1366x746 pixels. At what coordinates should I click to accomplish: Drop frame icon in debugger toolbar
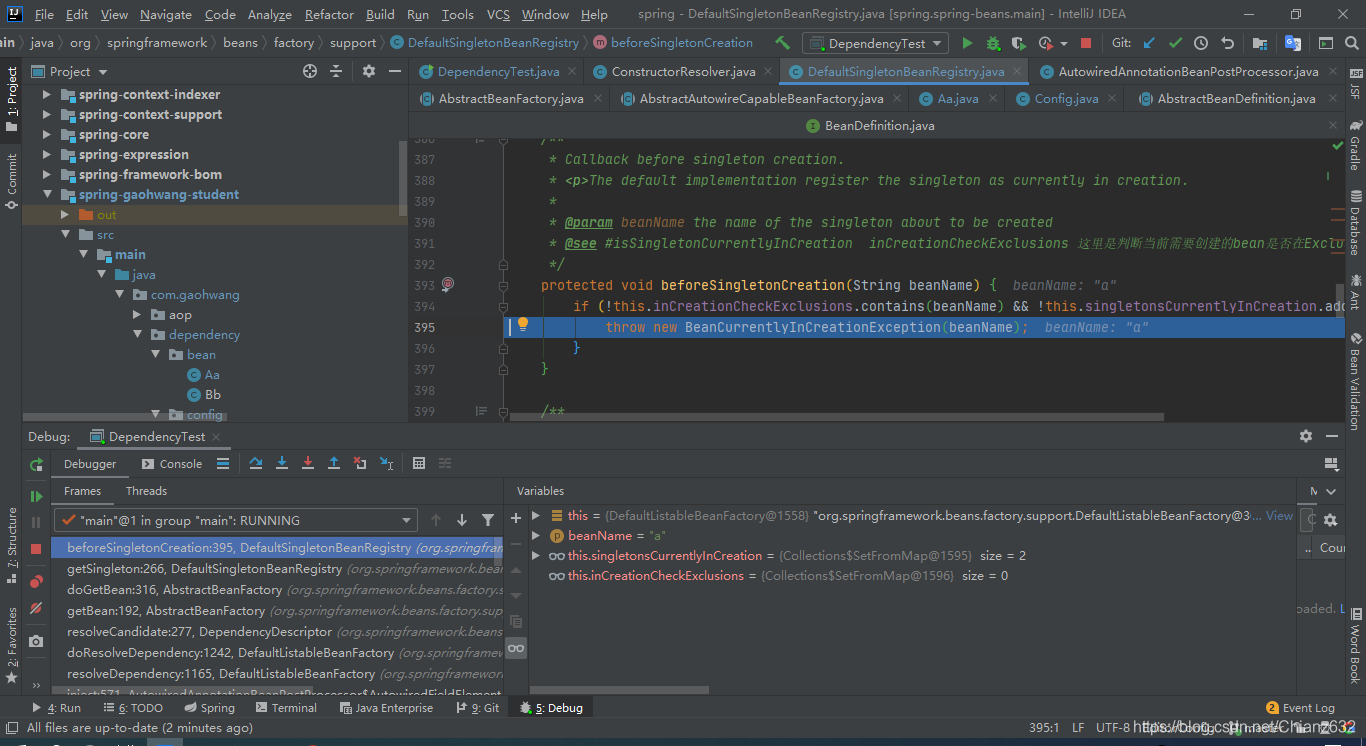click(360, 463)
